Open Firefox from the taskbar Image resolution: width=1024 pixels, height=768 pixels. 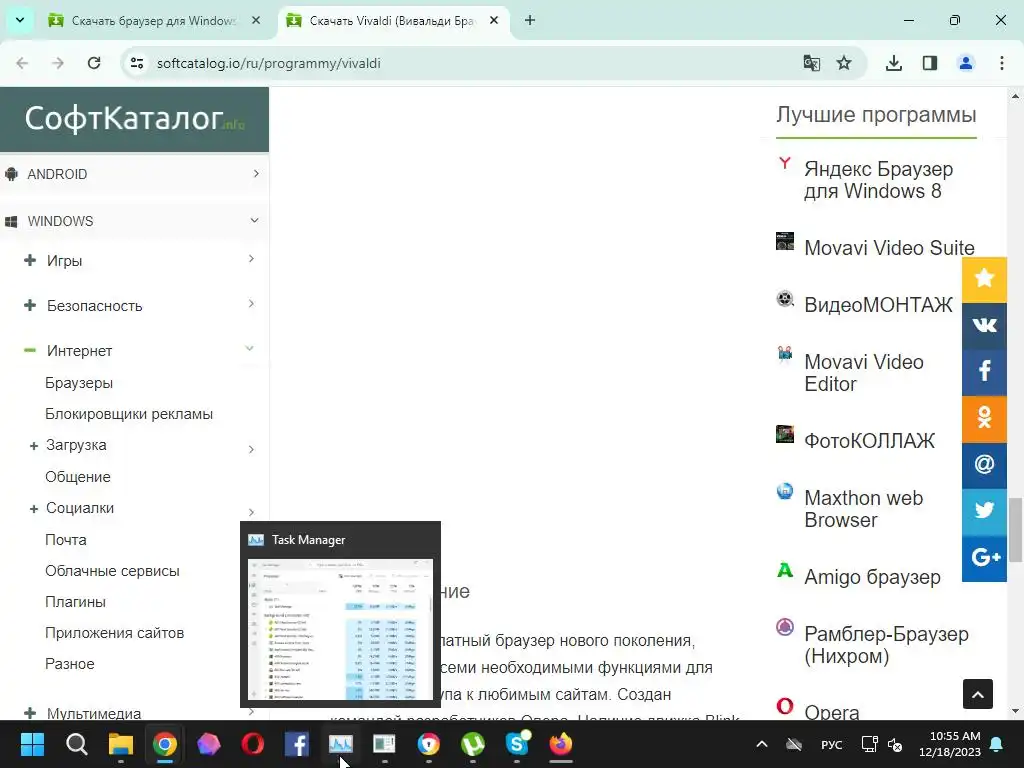(561, 744)
